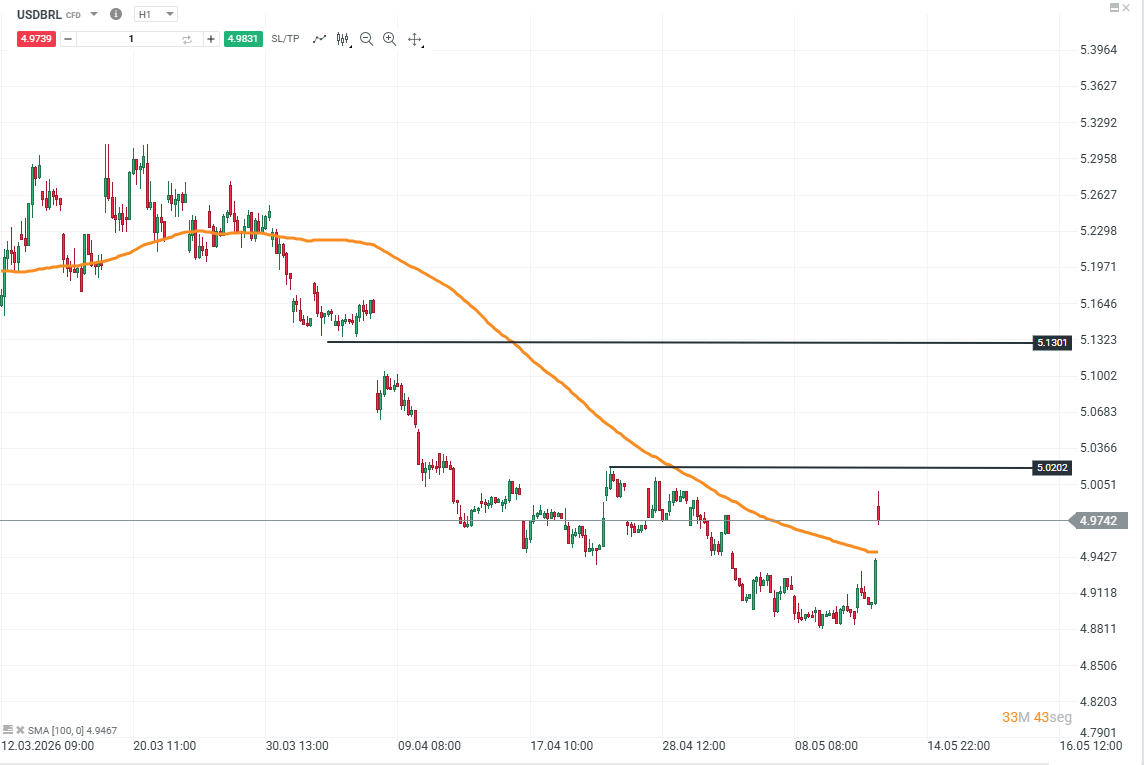Open the H1 timeframe dropdown

coord(156,14)
